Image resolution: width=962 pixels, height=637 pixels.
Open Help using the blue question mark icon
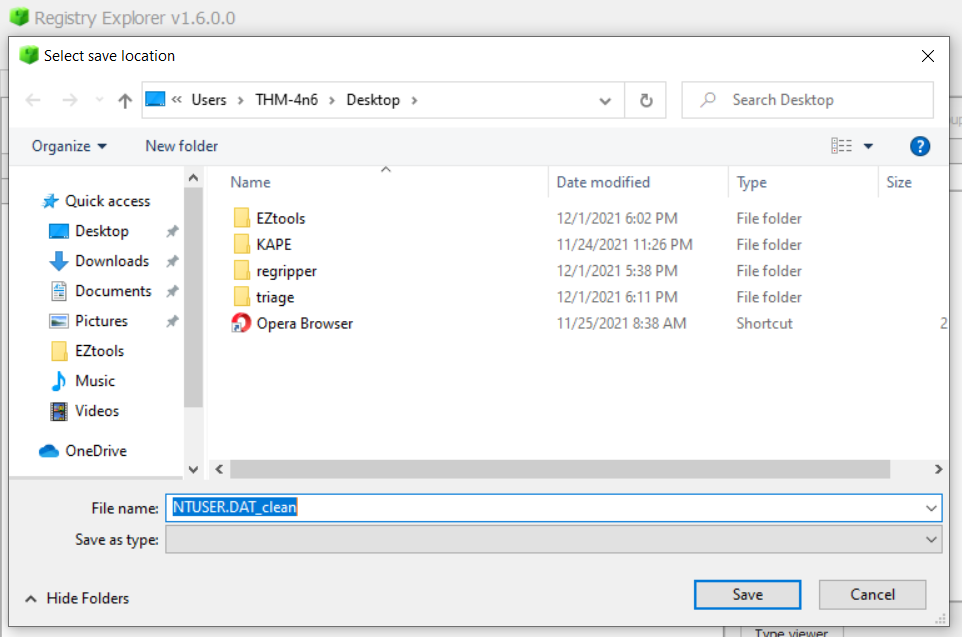tap(919, 145)
